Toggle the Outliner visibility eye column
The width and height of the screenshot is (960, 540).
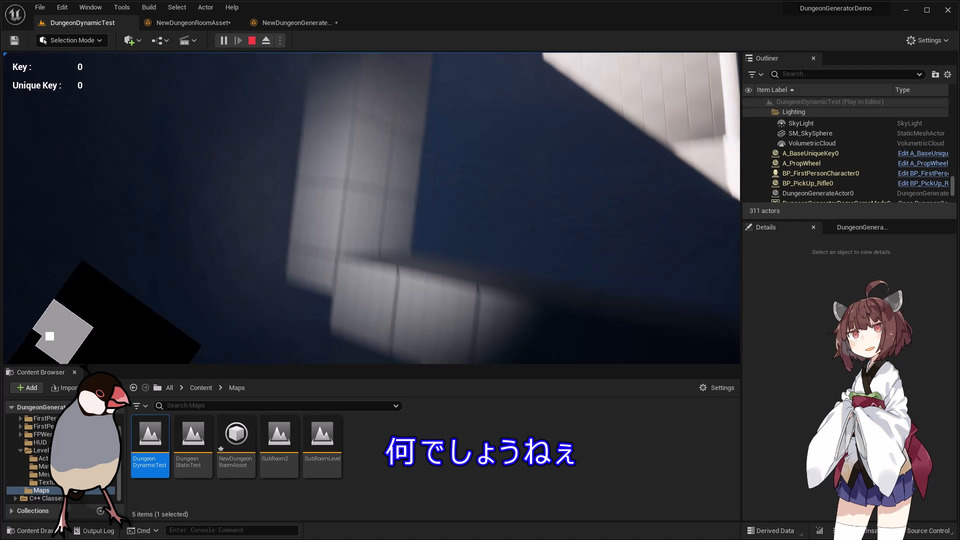coord(748,90)
